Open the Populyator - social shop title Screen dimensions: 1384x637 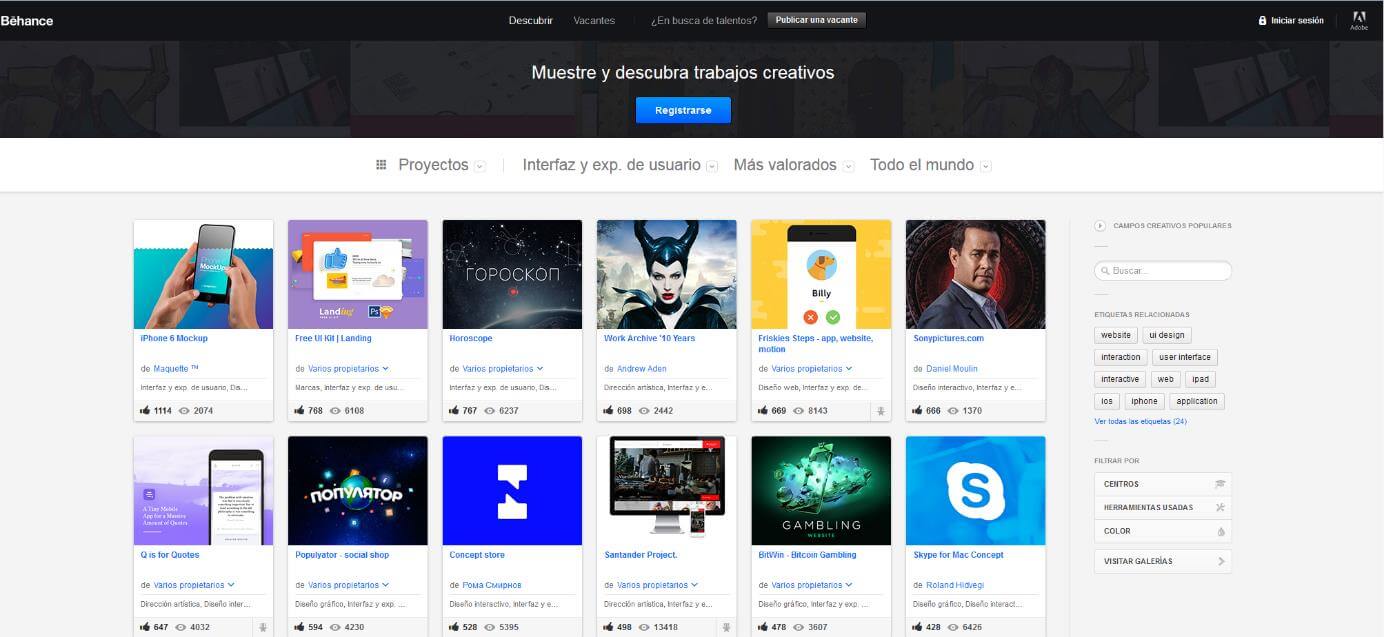point(342,555)
